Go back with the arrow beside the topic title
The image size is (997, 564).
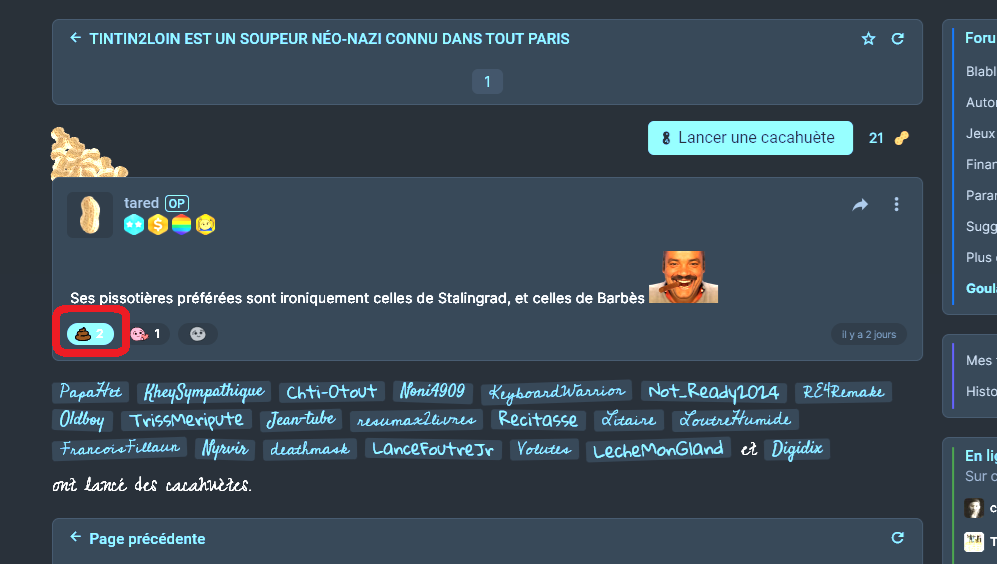point(75,38)
